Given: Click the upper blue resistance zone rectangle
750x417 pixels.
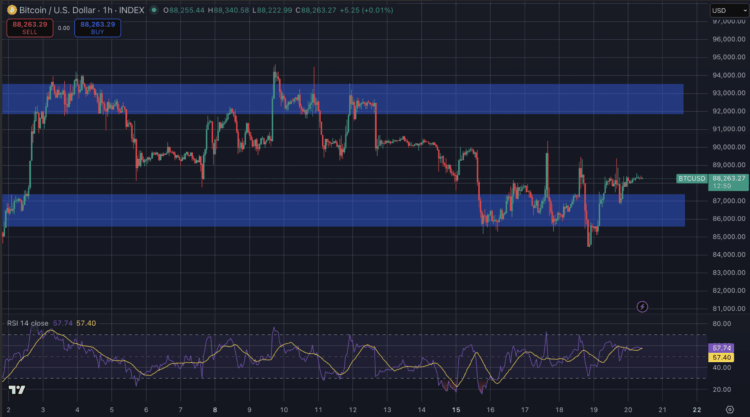Looking at the screenshot, I should [x=342, y=99].
